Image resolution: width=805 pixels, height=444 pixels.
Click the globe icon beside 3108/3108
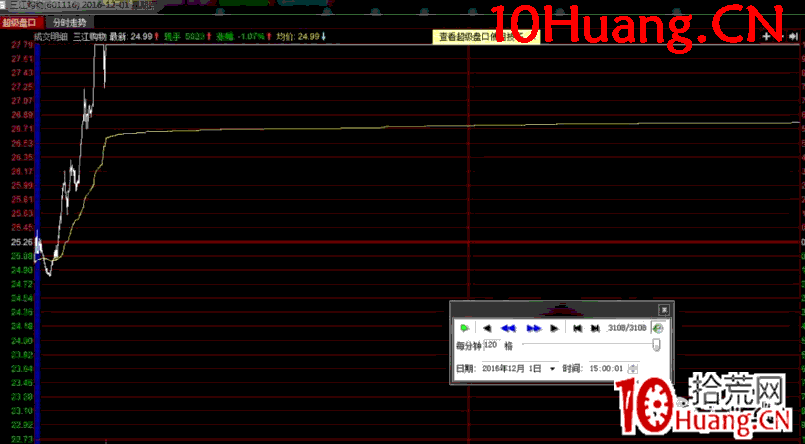click(x=658, y=328)
